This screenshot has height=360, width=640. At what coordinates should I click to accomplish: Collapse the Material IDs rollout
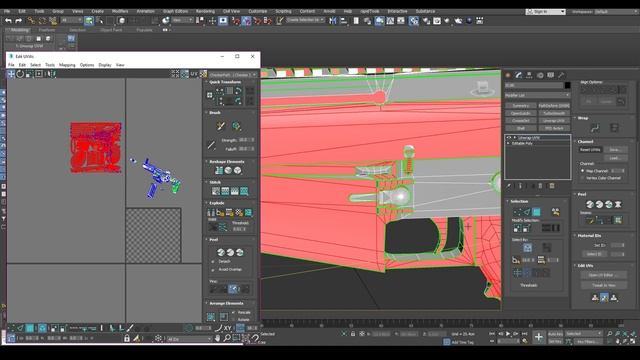click(x=589, y=236)
